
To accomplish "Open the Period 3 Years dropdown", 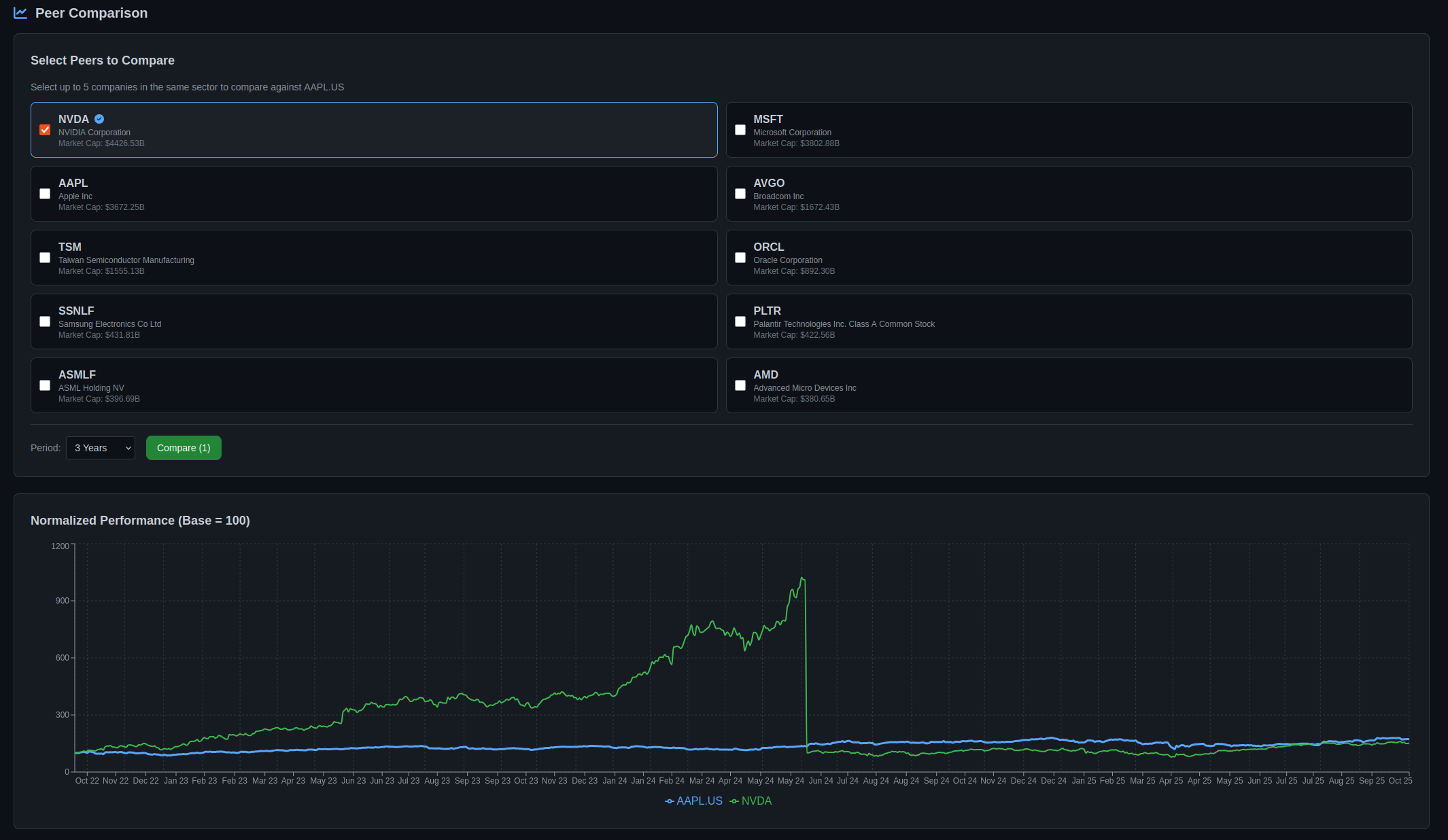I will [101, 448].
